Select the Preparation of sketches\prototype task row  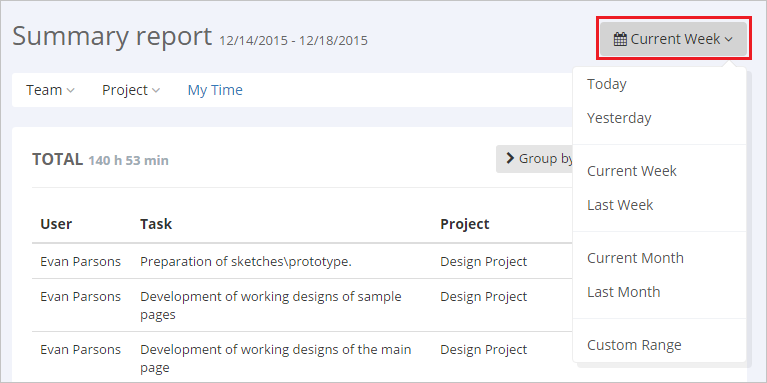[302, 262]
